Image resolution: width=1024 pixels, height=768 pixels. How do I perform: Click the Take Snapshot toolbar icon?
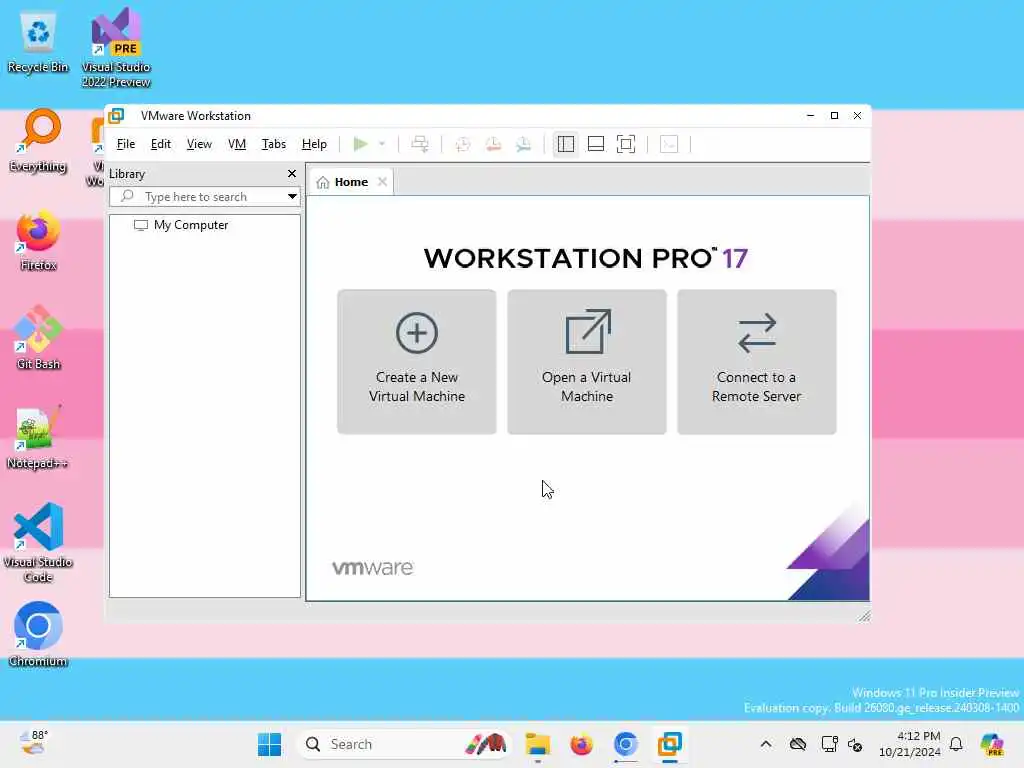tap(462, 144)
